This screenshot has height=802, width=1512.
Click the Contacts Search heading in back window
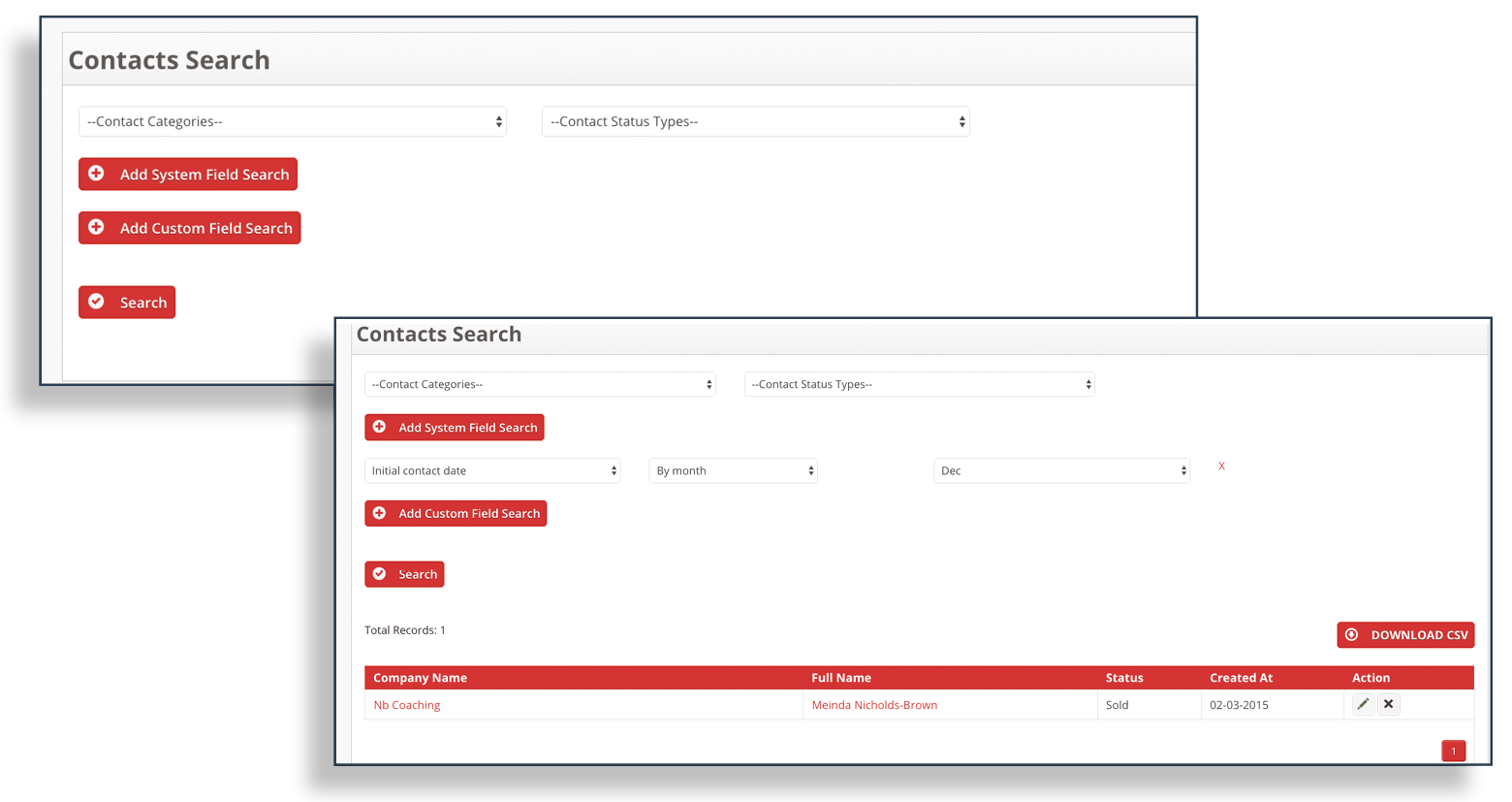coord(170,60)
